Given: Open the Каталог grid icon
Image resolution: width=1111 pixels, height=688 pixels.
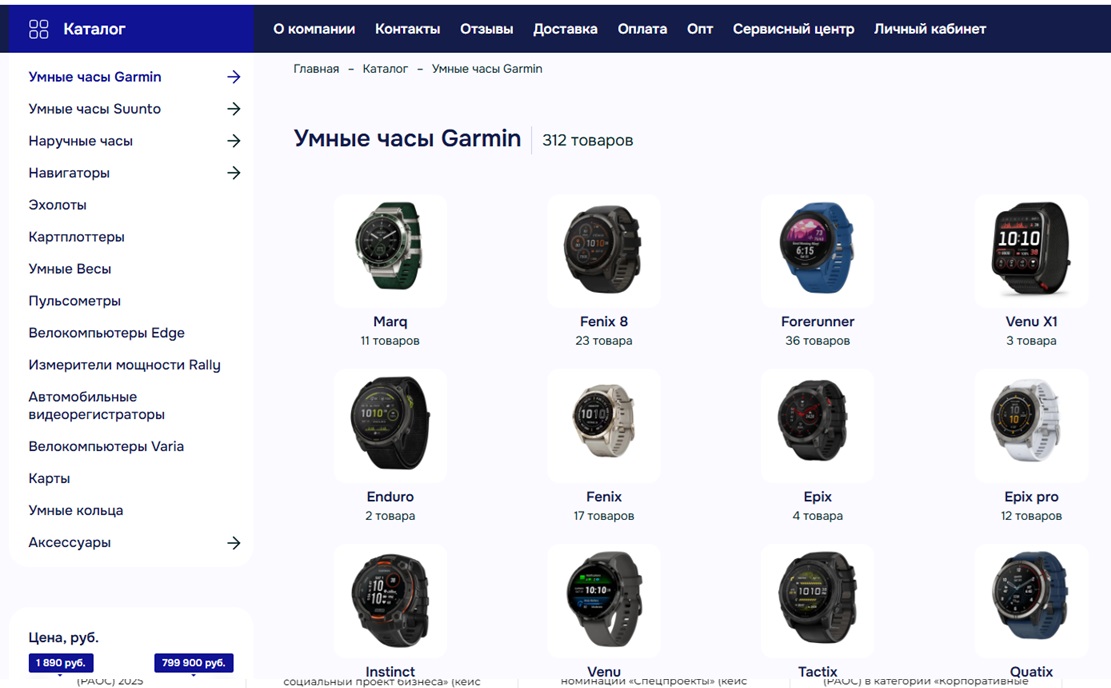Looking at the screenshot, I should tap(38, 29).
